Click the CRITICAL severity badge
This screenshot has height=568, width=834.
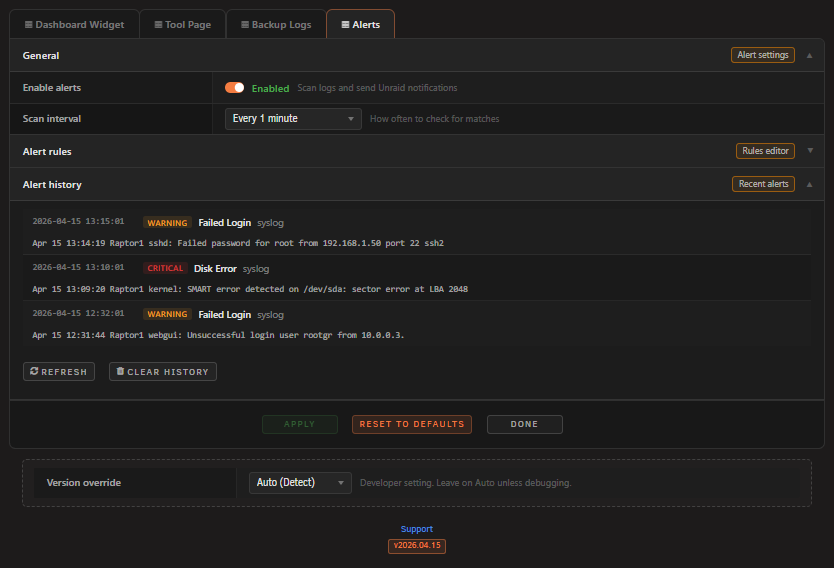click(165, 269)
